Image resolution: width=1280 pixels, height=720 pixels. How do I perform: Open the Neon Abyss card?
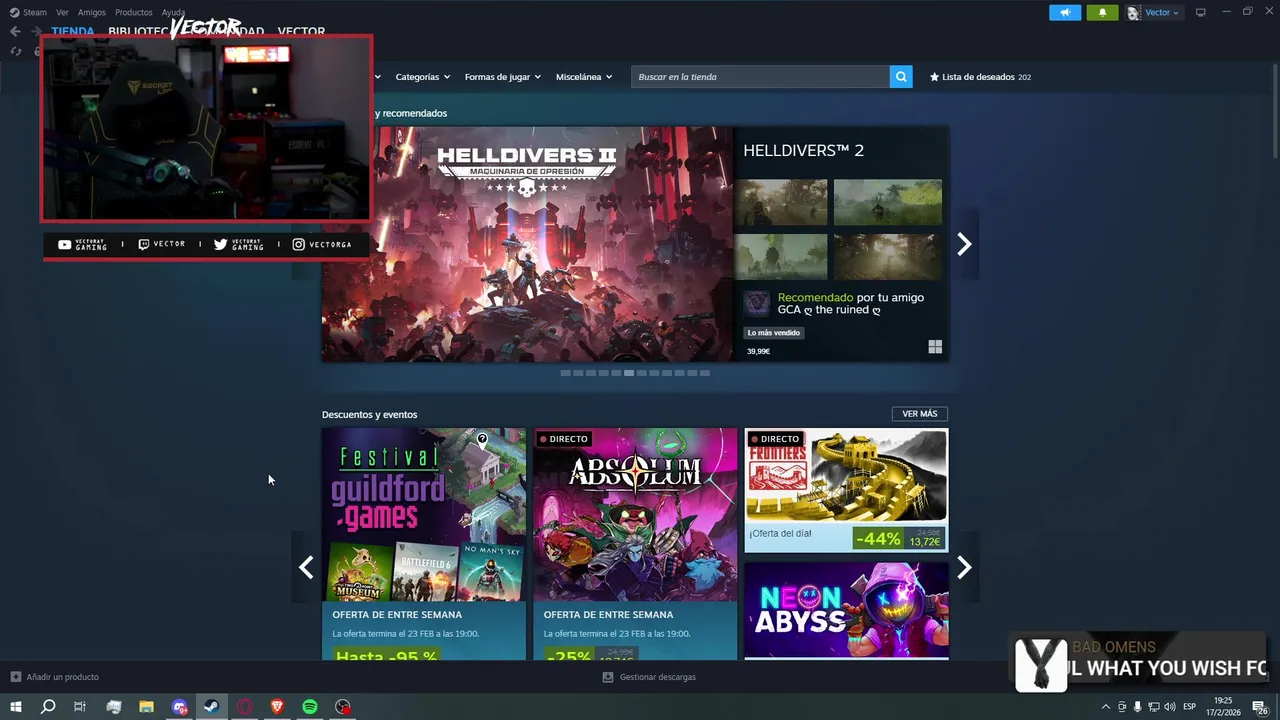click(846, 610)
